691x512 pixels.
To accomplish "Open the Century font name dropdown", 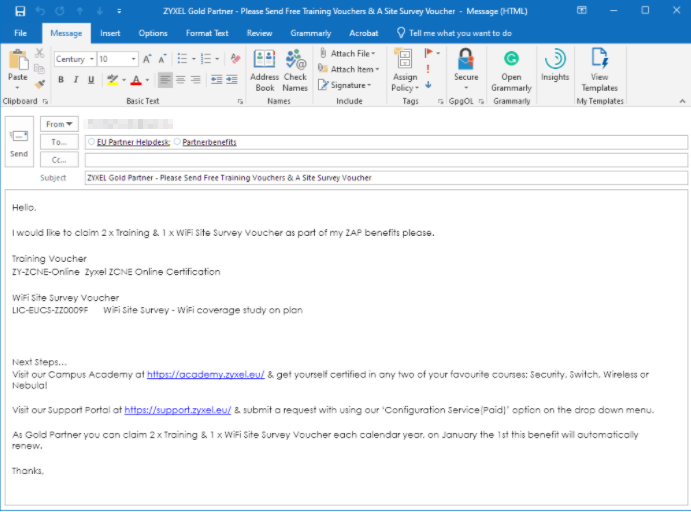I will pos(92,59).
